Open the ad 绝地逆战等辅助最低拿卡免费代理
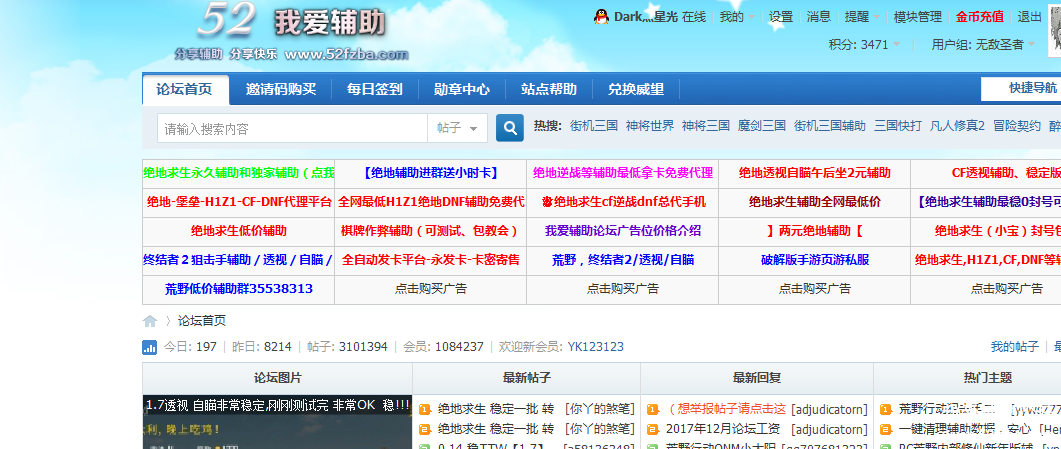Image resolution: width=1061 pixels, height=449 pixels. click(x=623, y=173)
